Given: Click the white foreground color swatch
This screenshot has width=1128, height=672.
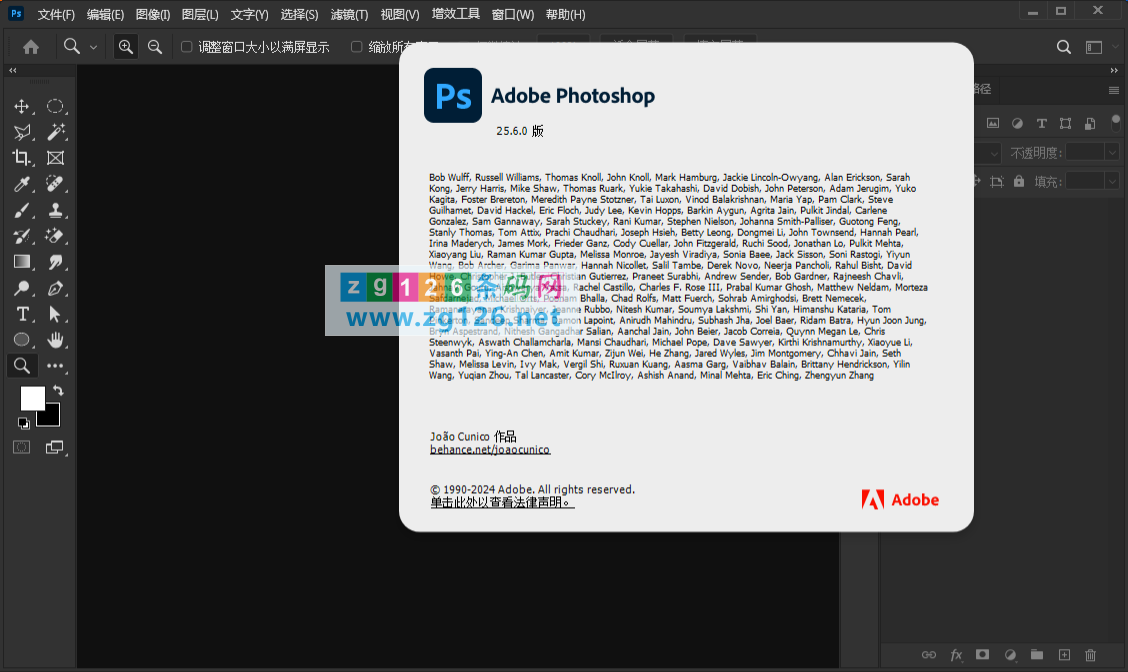Looking at the screenshot, I should (32, 397).
